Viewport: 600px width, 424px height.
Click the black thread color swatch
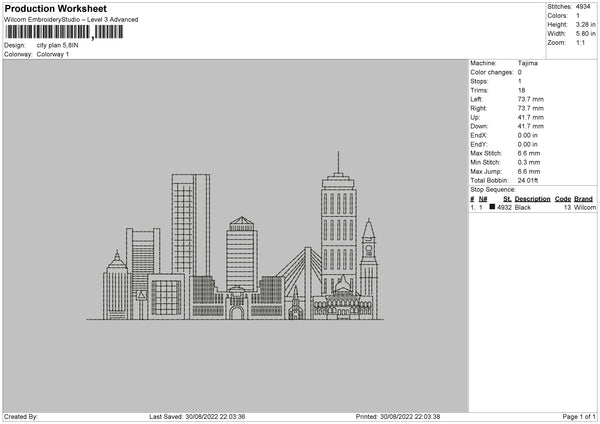493,206
